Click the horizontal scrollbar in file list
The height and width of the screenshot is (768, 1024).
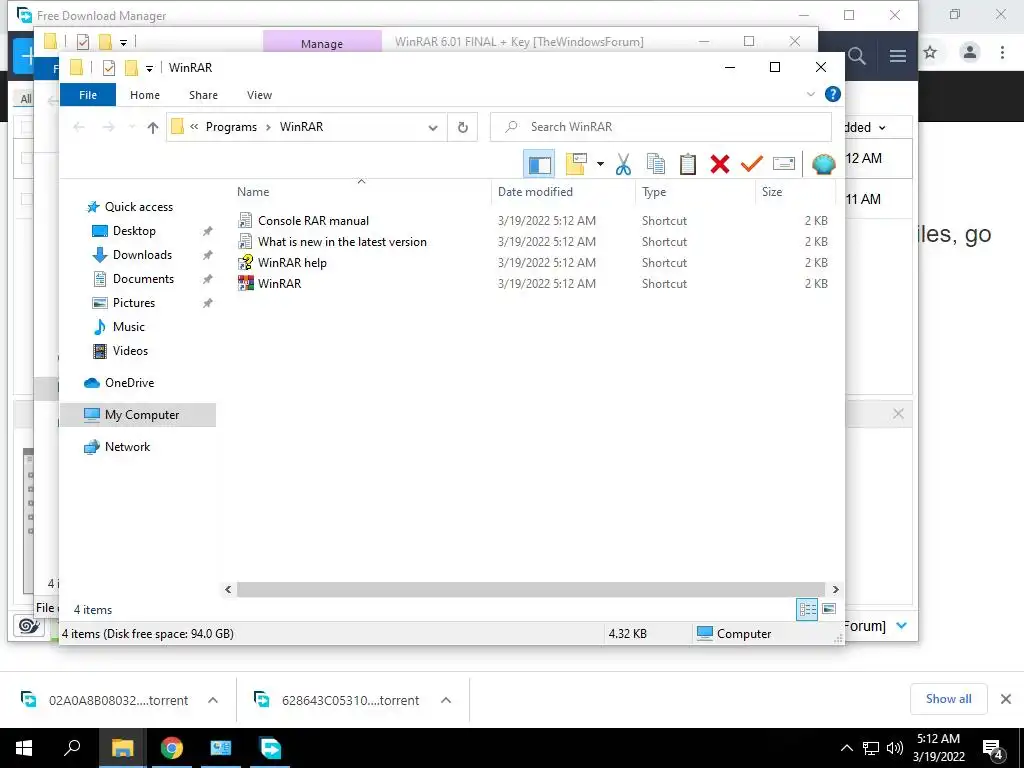pyautogui.click(x=530, y=589)
